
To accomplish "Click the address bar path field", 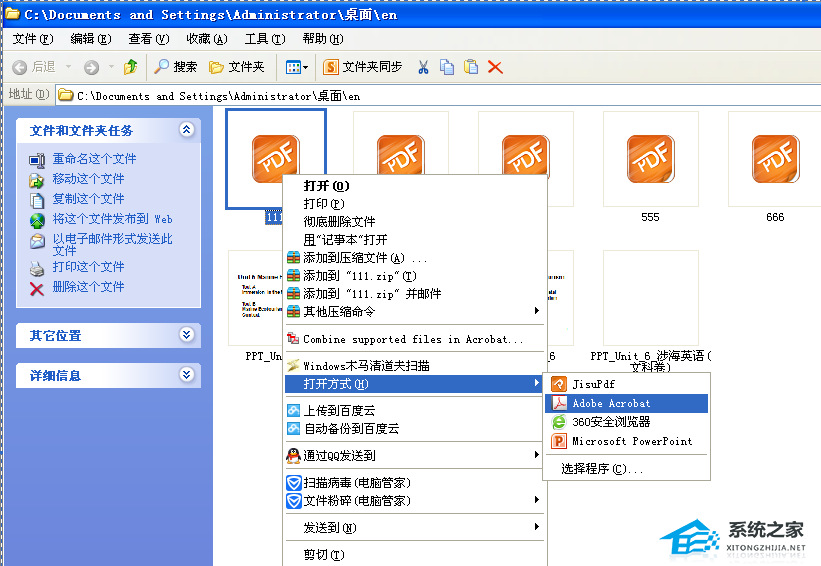I will coord(400,95).
